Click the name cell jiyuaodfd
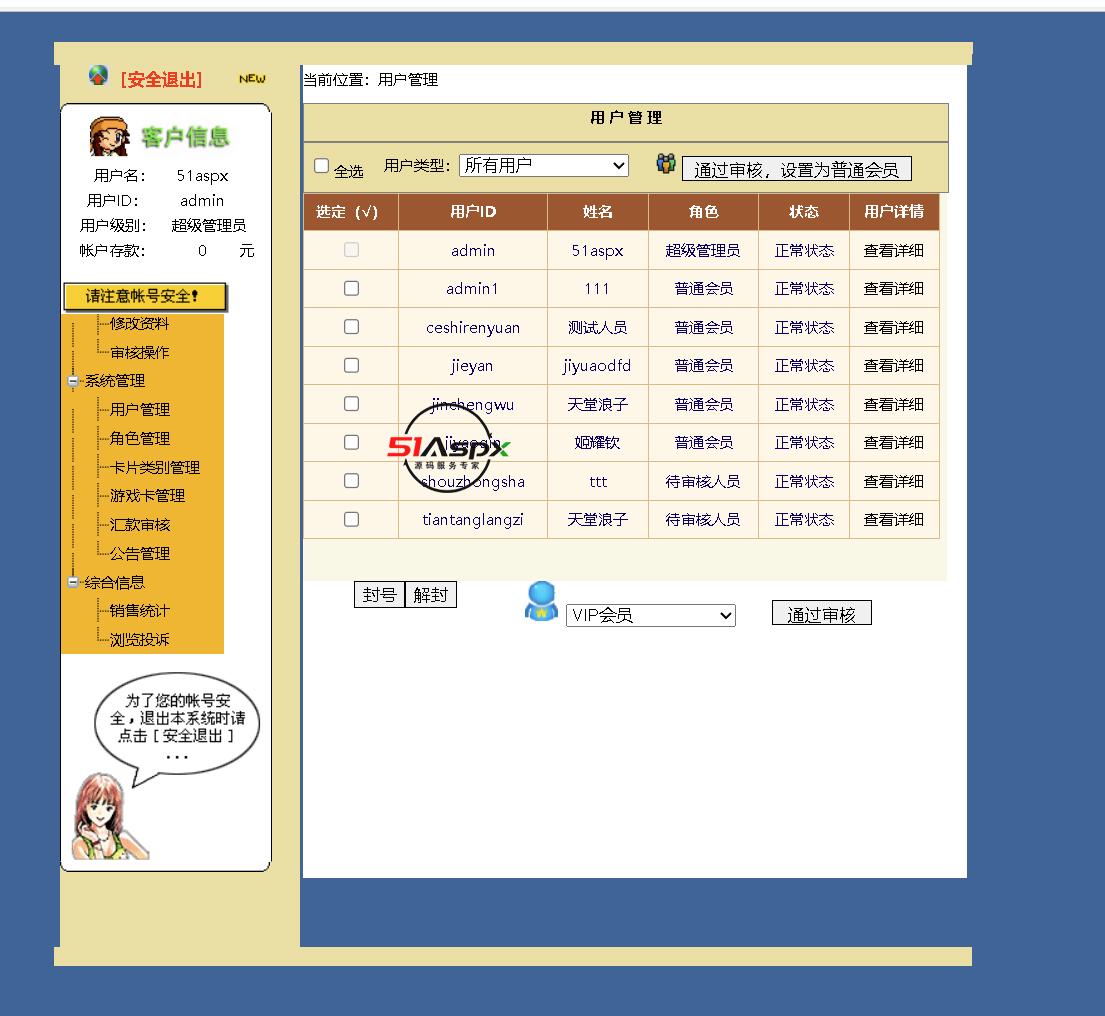Image resolution: width=1105 pixels, height=1016 pixels. [597, 366]
